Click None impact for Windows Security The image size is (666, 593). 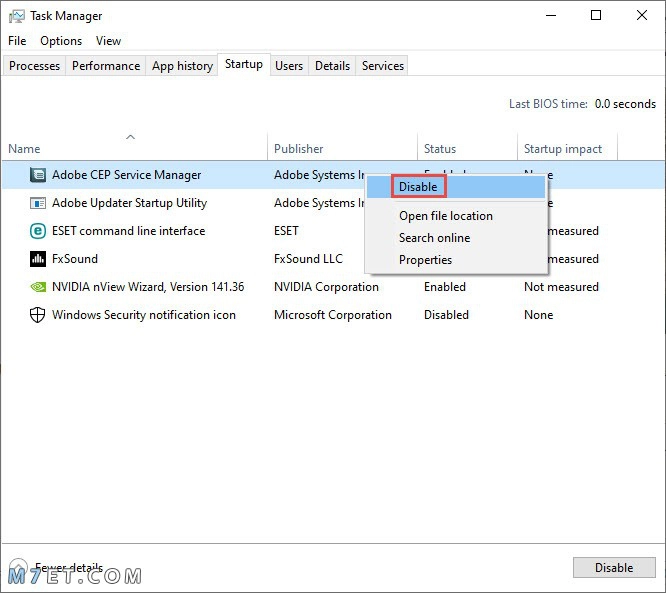click(x=539, y=315)
